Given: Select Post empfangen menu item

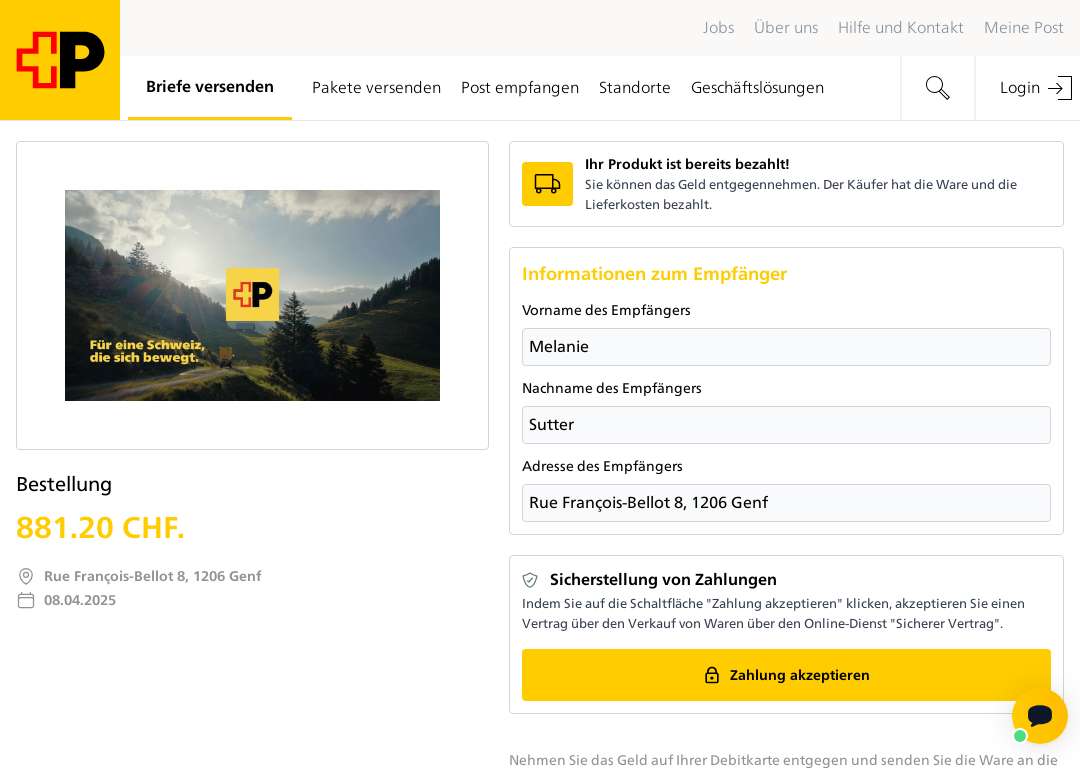Looking at the screenshot, I should click(520, 88).
